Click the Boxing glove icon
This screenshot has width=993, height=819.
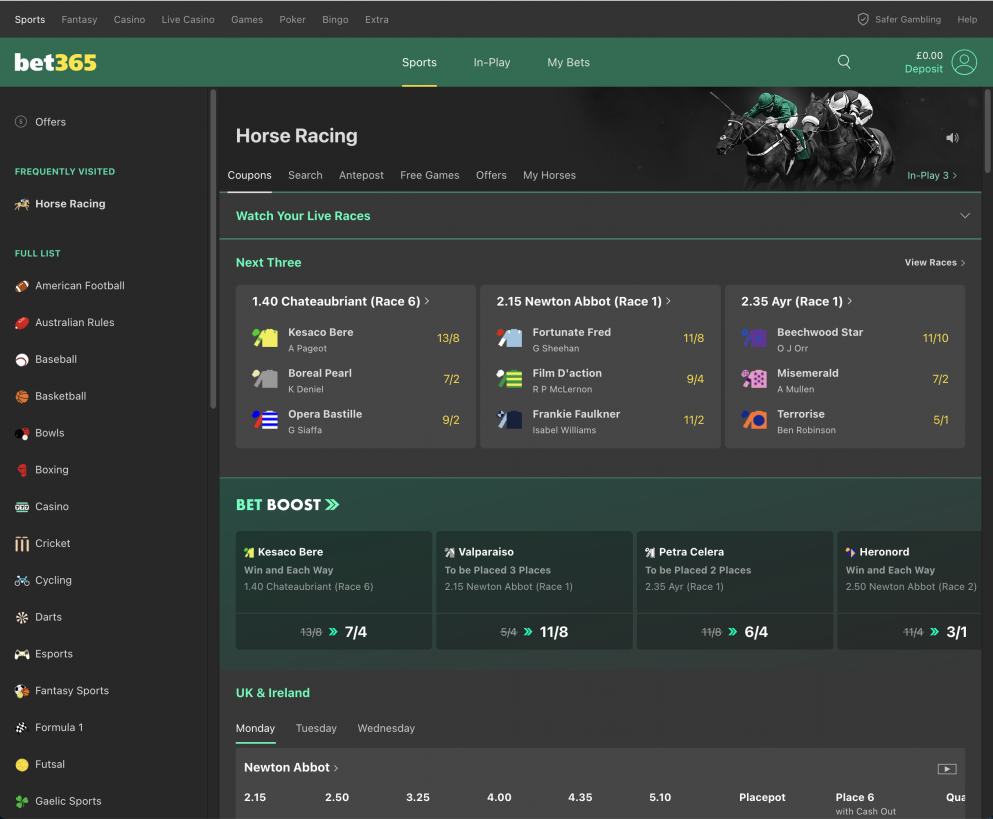click(22, 470)
